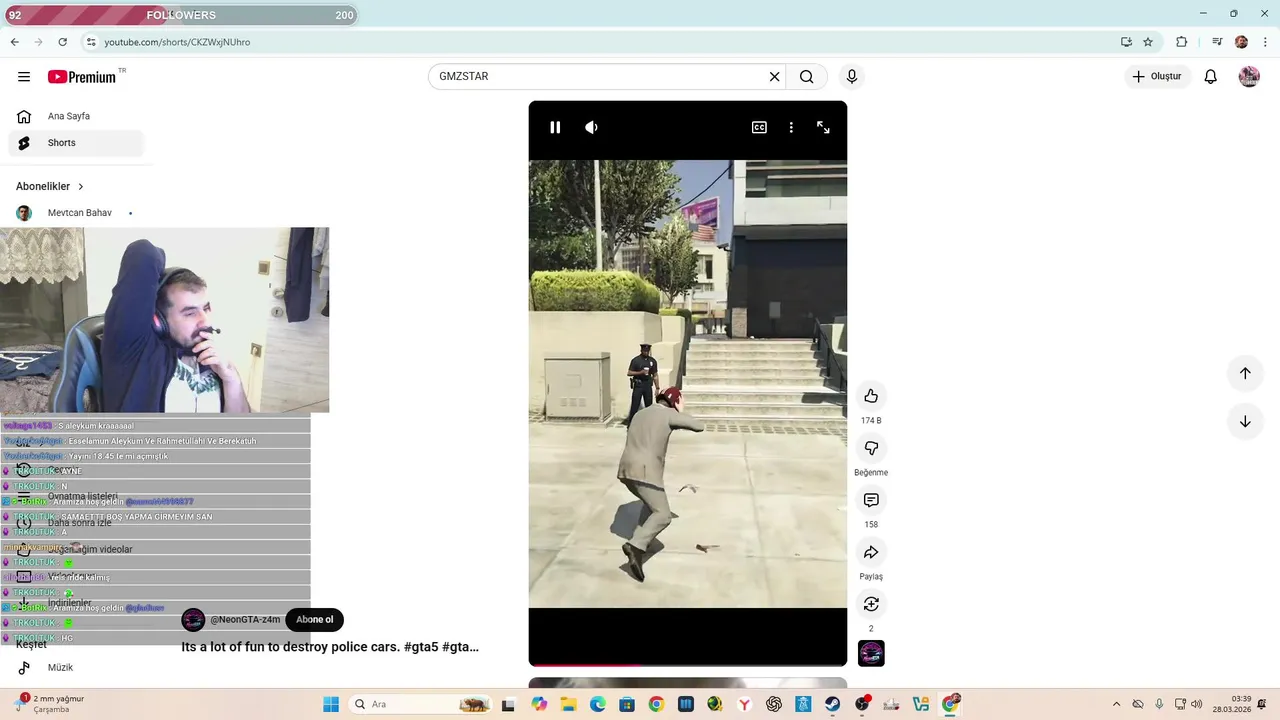1280x720 pixels.
Task: Dislike the Short (Beğenme)
Action: (x=871, y=448)
